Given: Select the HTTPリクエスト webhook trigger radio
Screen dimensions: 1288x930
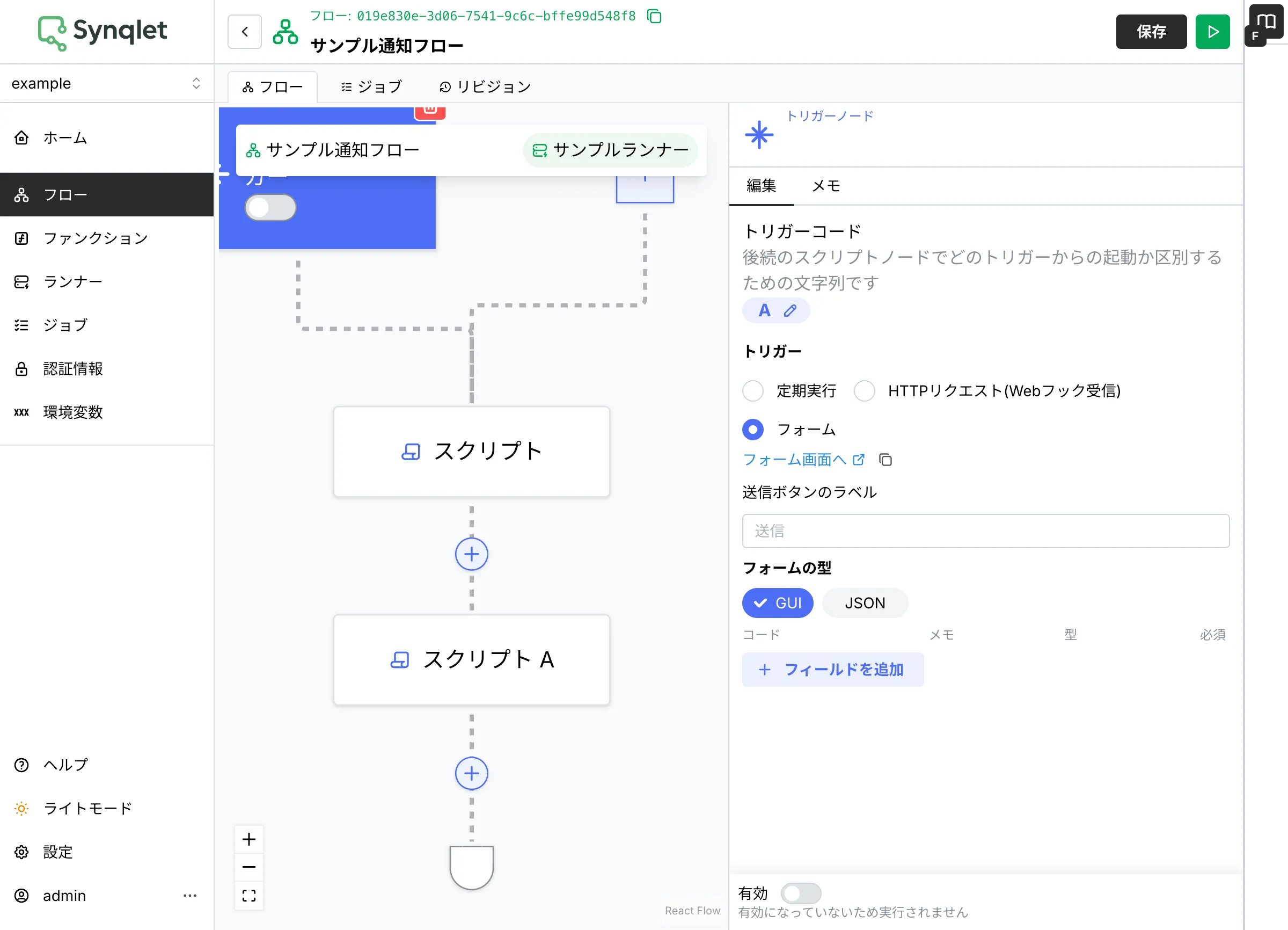Looking at the screenshot, I should (x=865, y=391).
